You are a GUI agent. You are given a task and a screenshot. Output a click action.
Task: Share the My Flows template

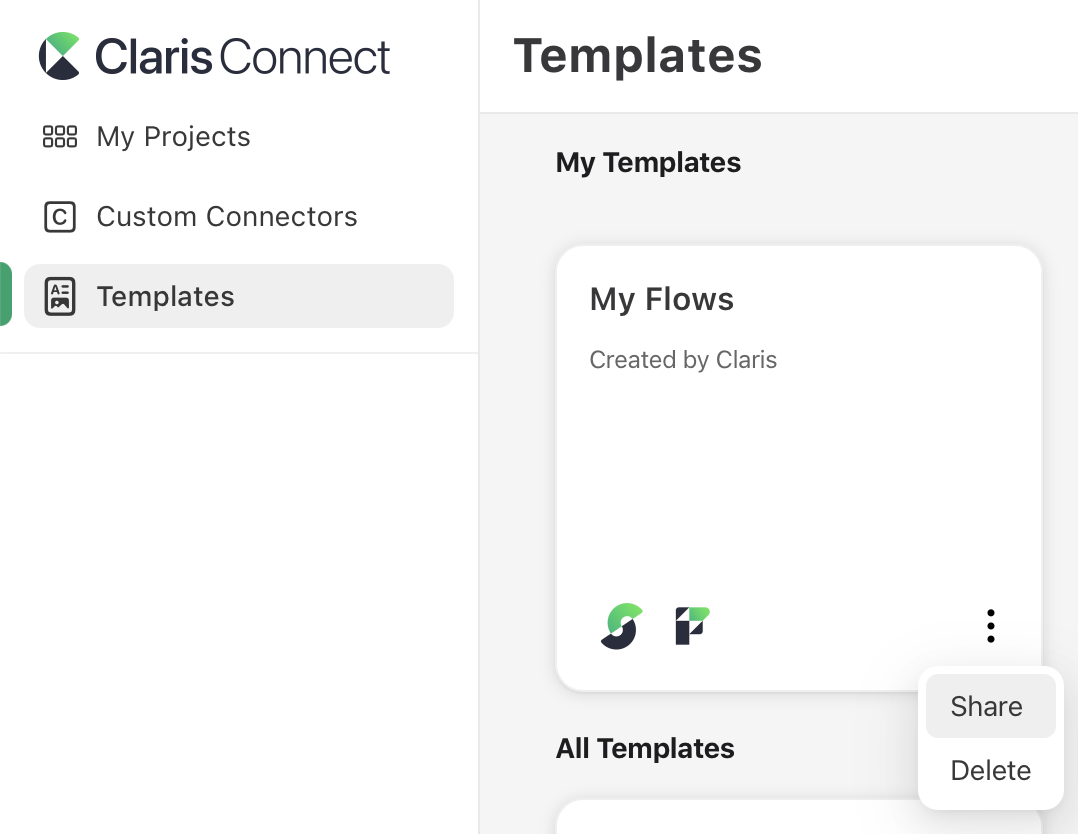[988, 705]
